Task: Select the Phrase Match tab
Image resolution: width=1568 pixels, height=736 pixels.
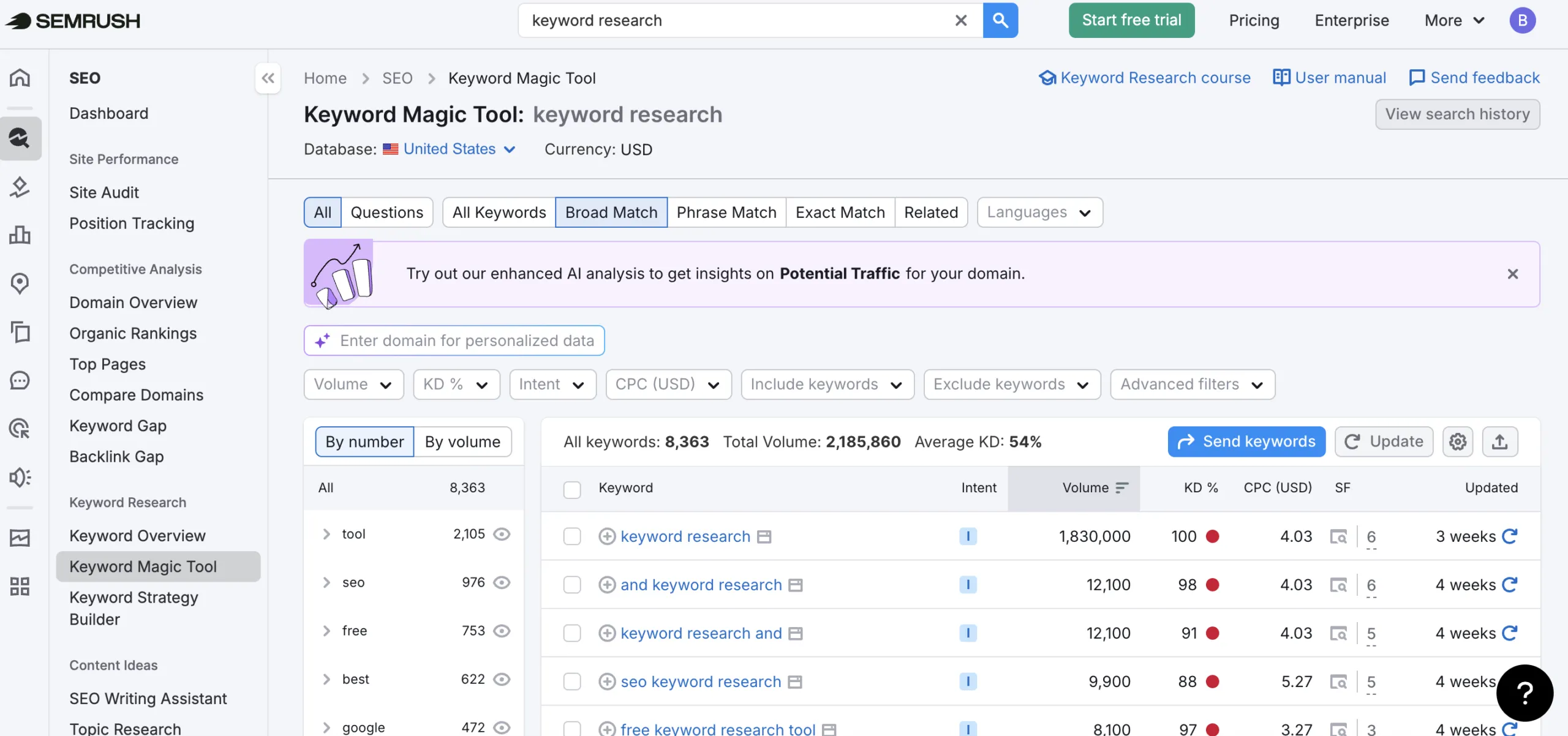Action: tap(726, 212)
